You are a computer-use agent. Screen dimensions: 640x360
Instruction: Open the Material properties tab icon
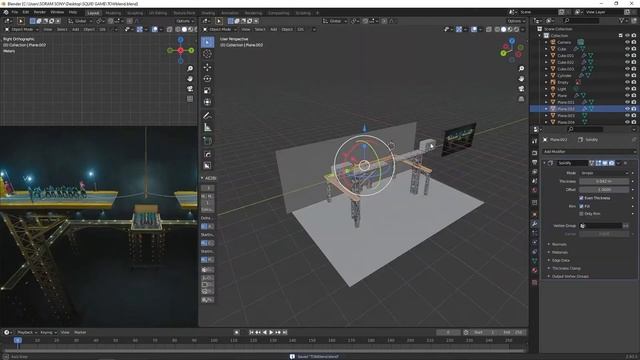535,271
